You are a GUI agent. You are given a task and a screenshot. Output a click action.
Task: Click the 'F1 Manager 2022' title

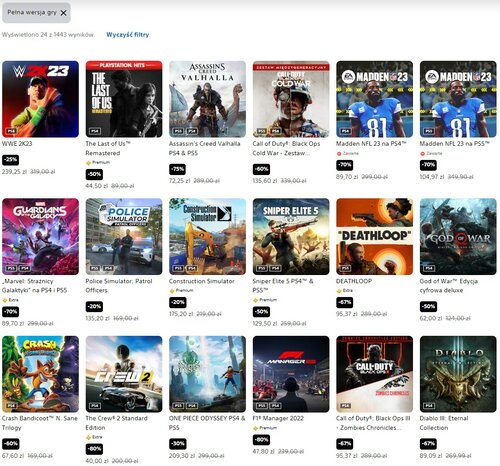click(278, 418)
